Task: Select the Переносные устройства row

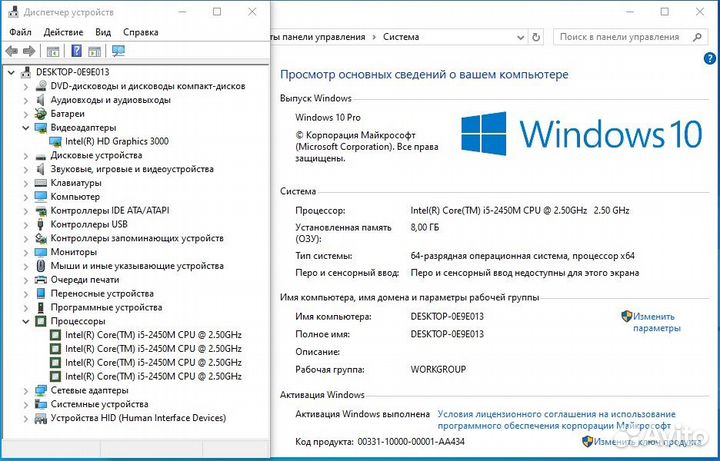Action: pyautogui.click(x=102, y=293)
